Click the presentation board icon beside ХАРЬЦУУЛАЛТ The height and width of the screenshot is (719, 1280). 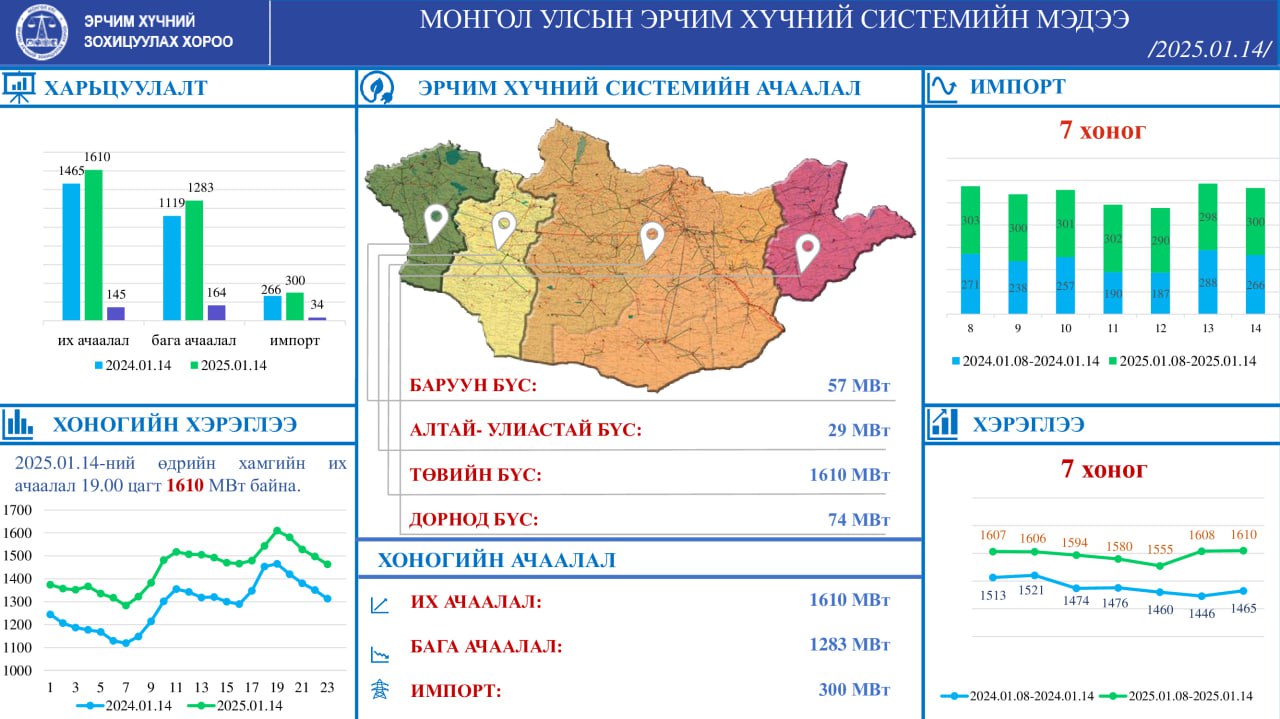point(19,88)
